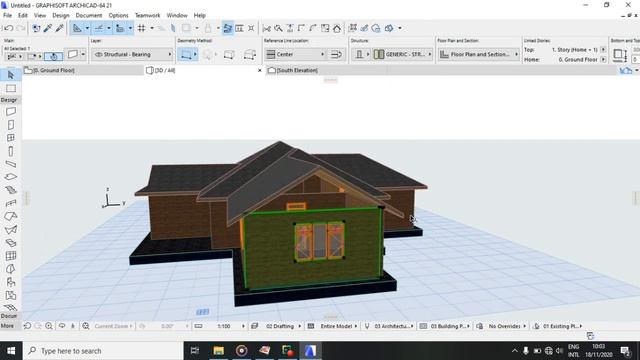Select the Column tool in toolbox
This screenshot has height=360, width=640.
11,151
